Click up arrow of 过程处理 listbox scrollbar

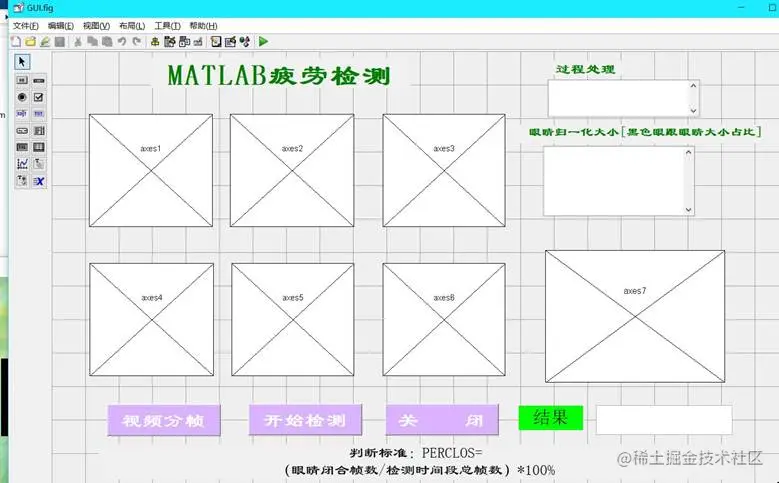(x=694, y=85)
